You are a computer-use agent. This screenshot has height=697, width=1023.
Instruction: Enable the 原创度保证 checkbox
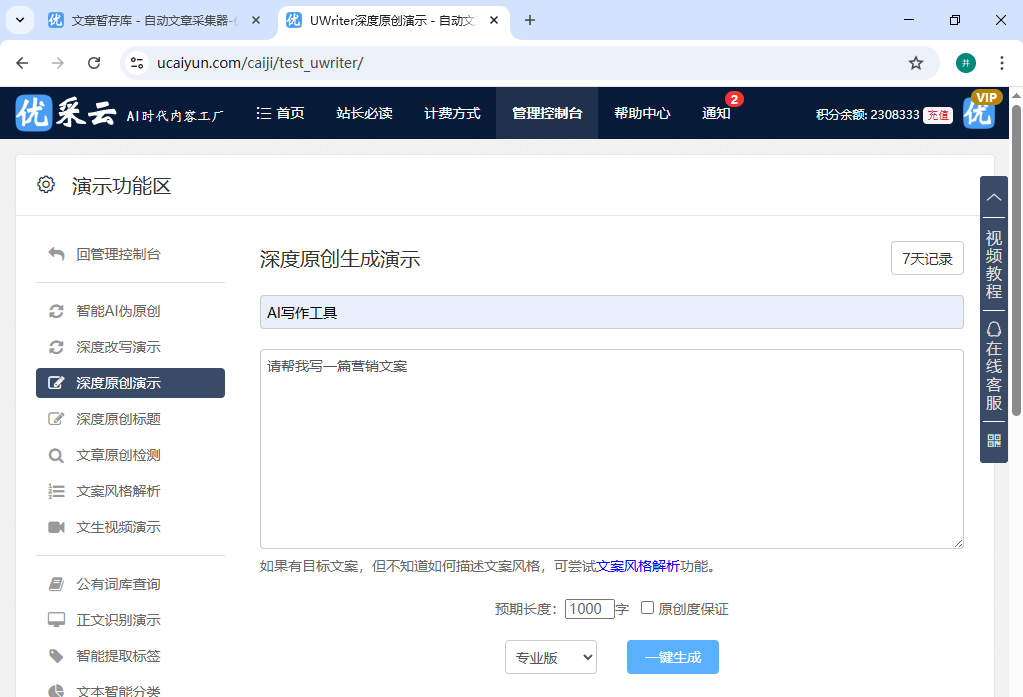coord(647,609)
